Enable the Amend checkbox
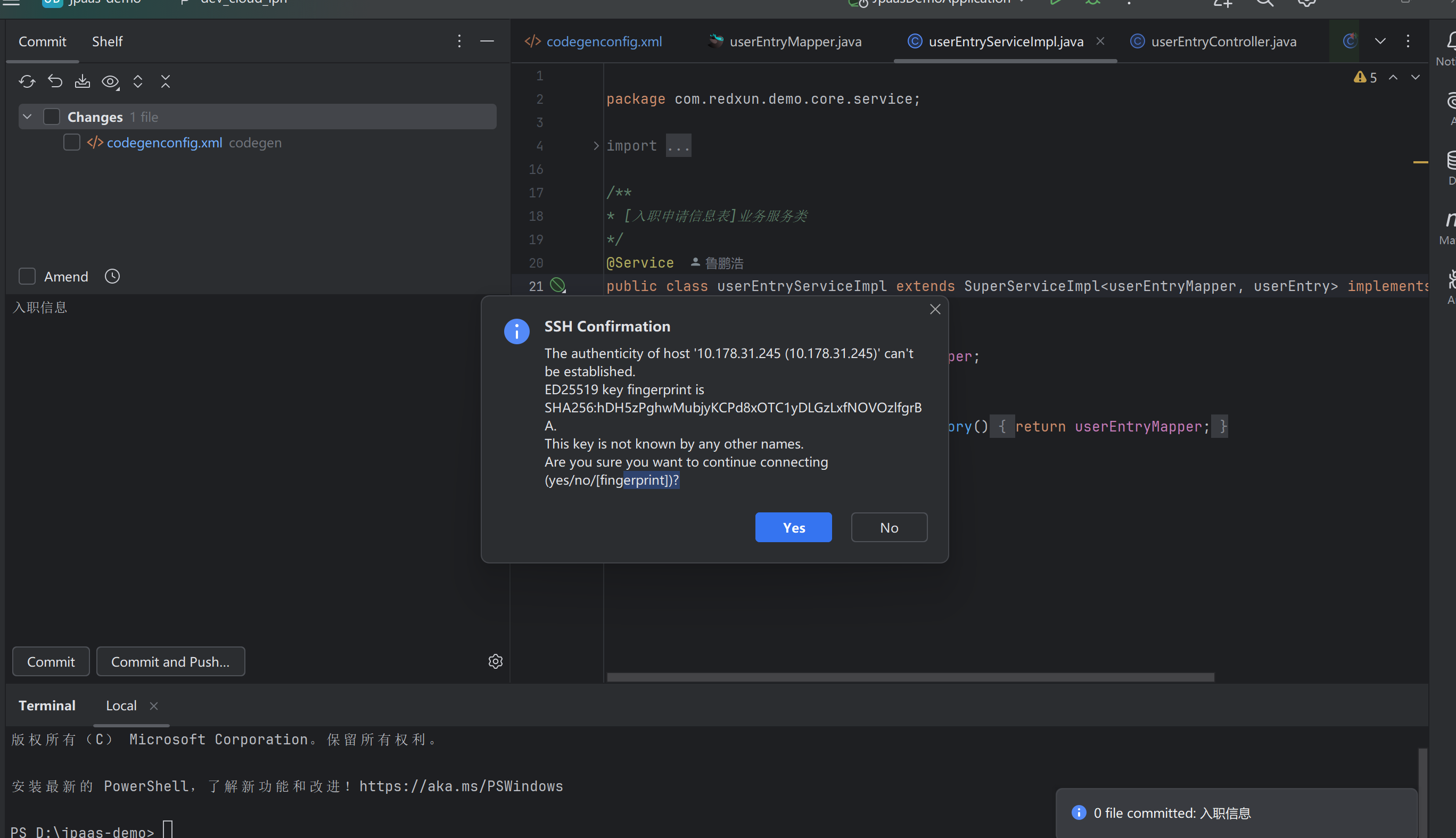The width and height of the screenshot is (1456, 838). coord(27,277)
